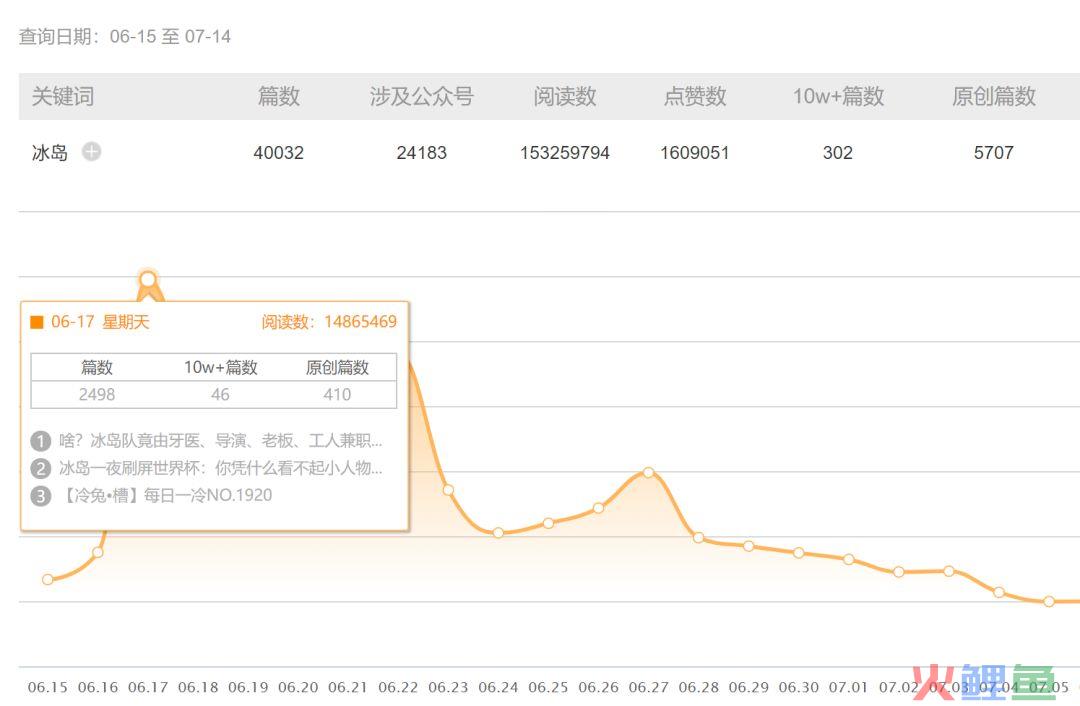Select the 07.04 data point on chart
Screen dimensions: 1080x706
coord(999,592)
